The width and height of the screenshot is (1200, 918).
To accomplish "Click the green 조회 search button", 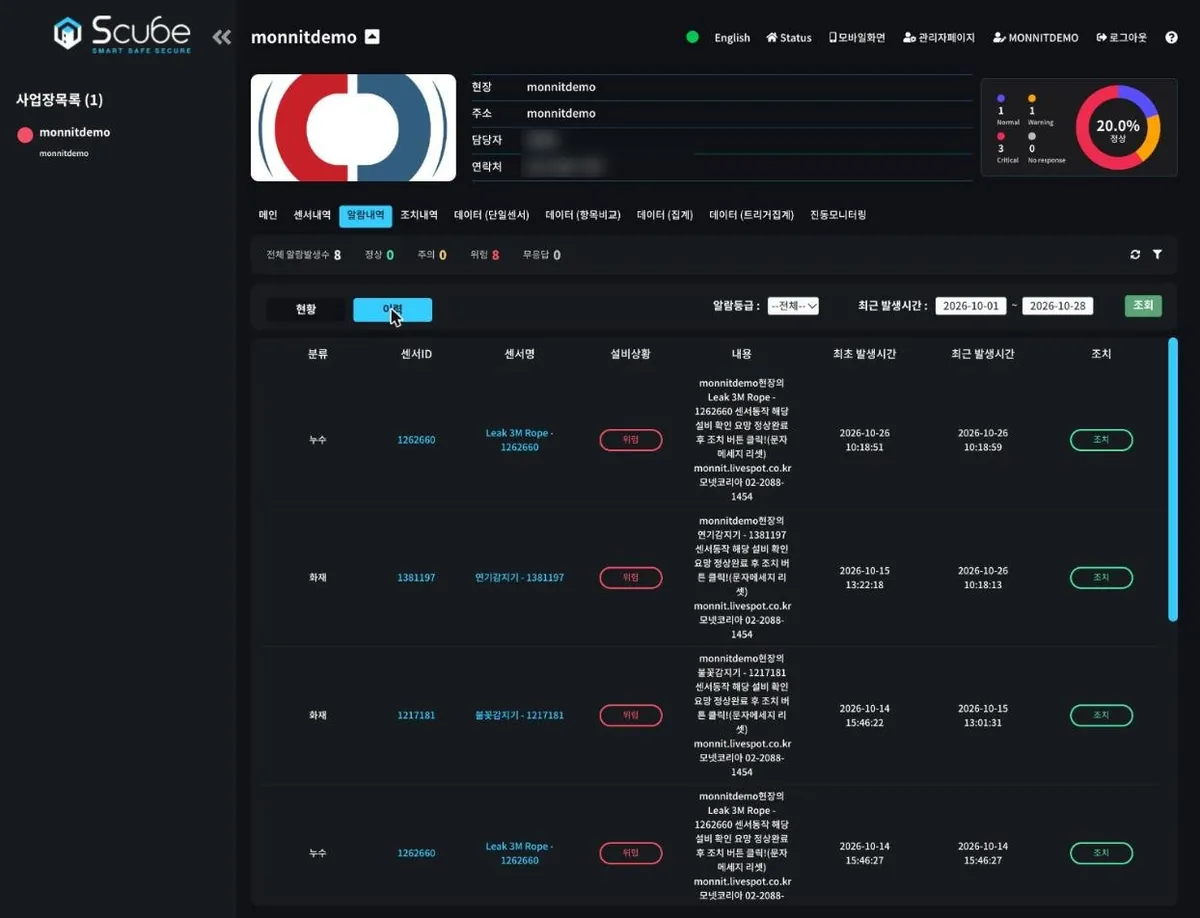I will coord(1143,305).
